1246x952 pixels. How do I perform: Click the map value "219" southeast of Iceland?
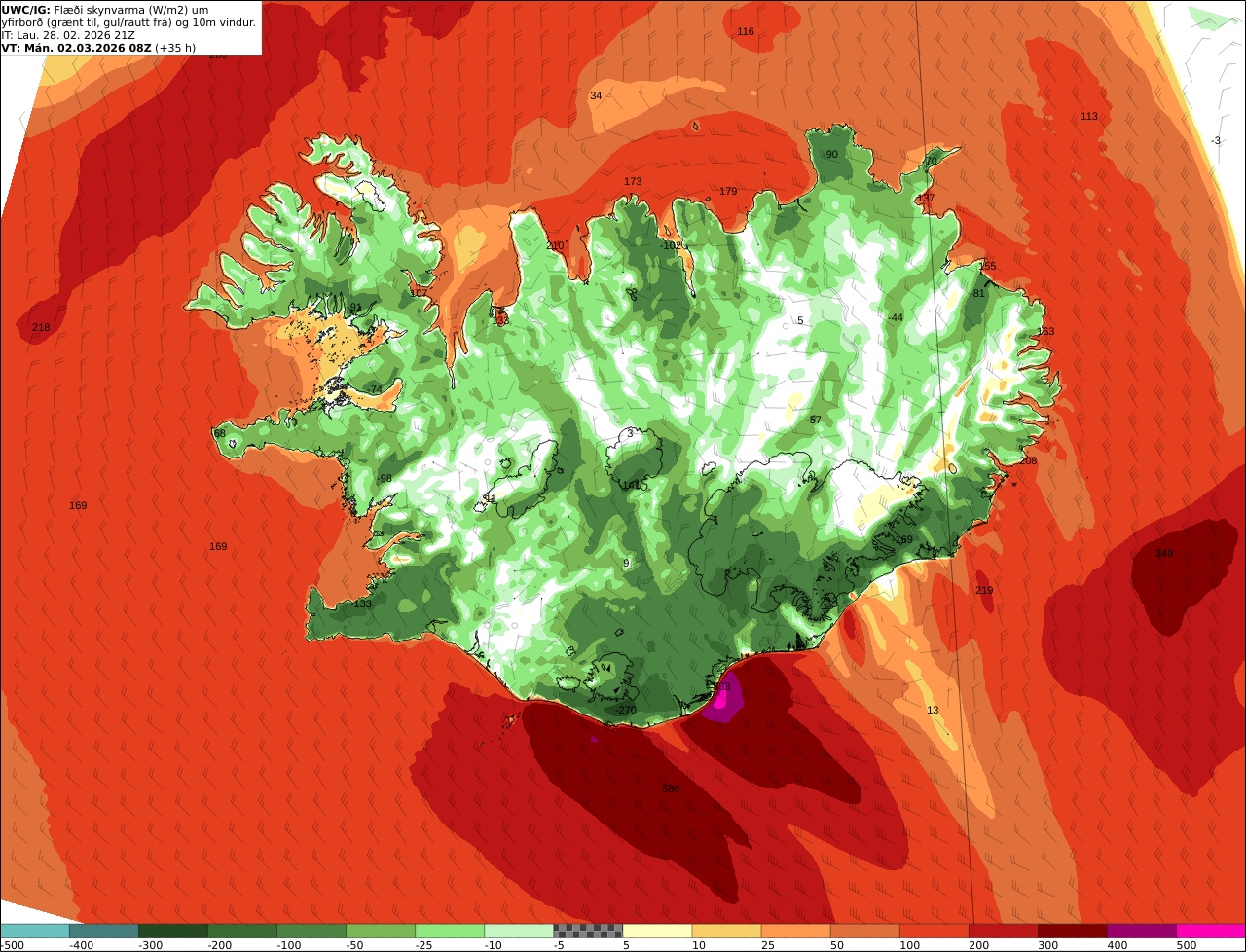click(984, 591)
